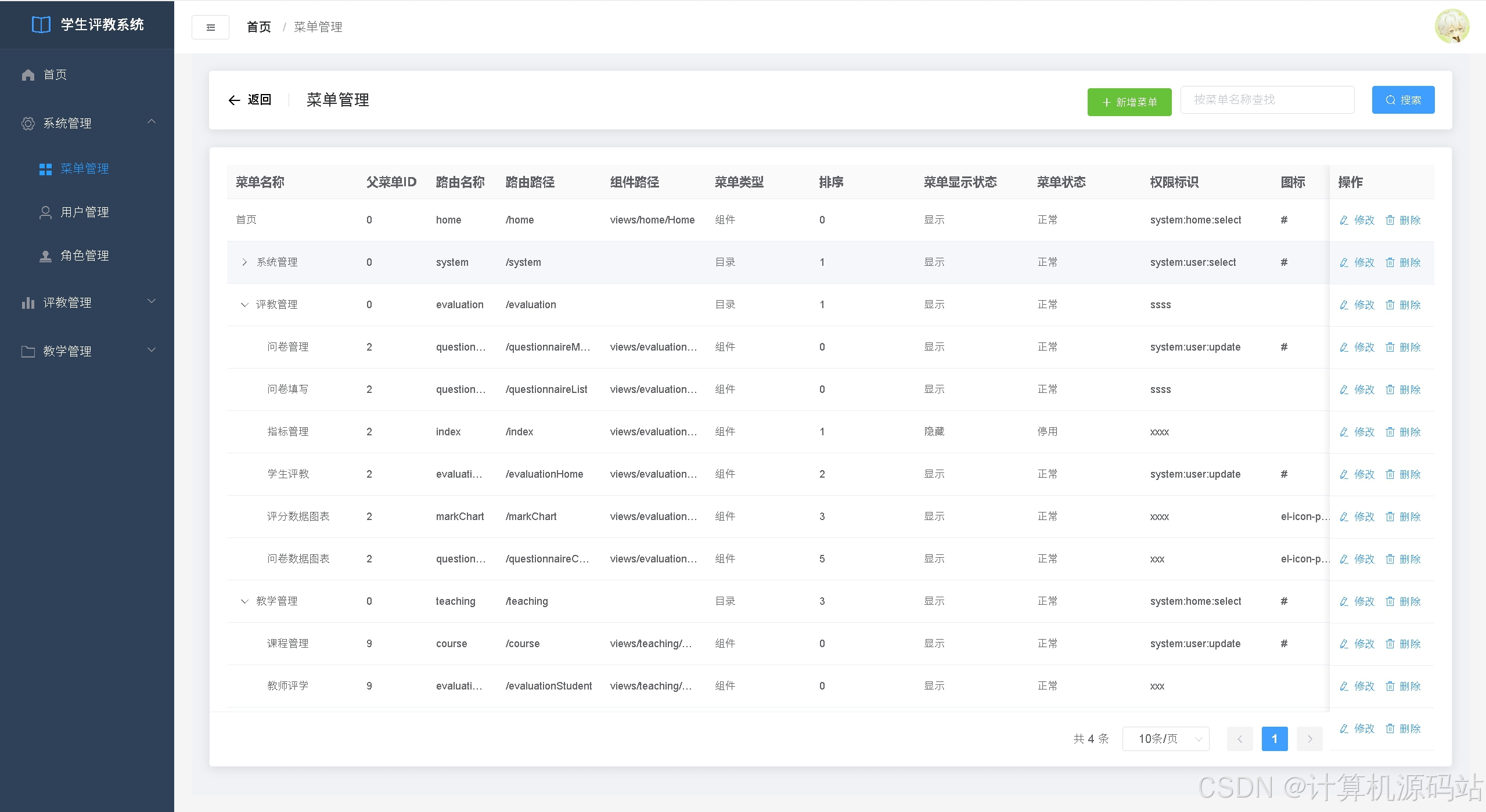Click the trash icon in the 问卷填写 row
The height and width of the screenshot is (812, 1486).
[1390, 389]
